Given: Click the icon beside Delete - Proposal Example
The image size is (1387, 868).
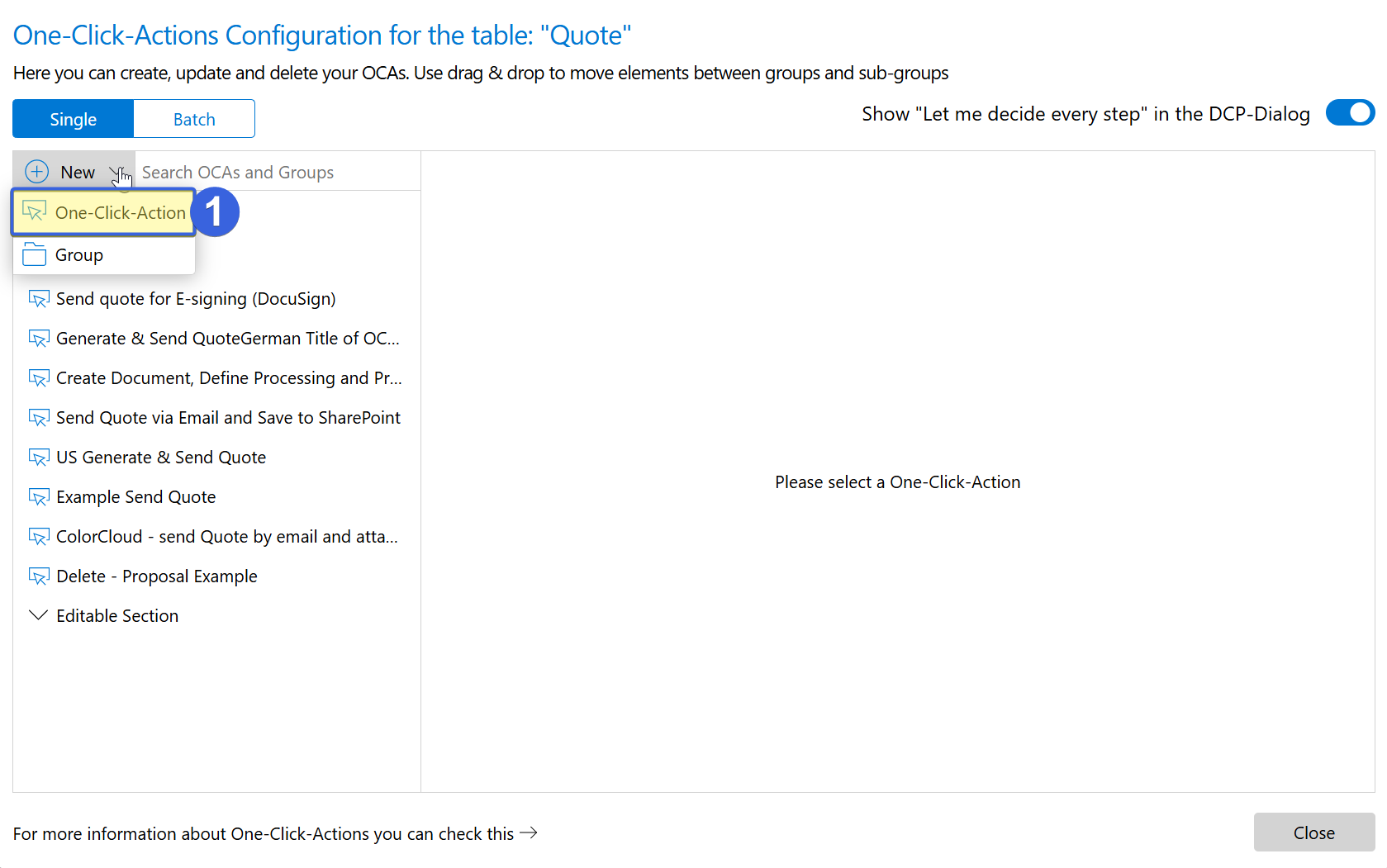Looking at the screenshot, I should tap(39, 576).
